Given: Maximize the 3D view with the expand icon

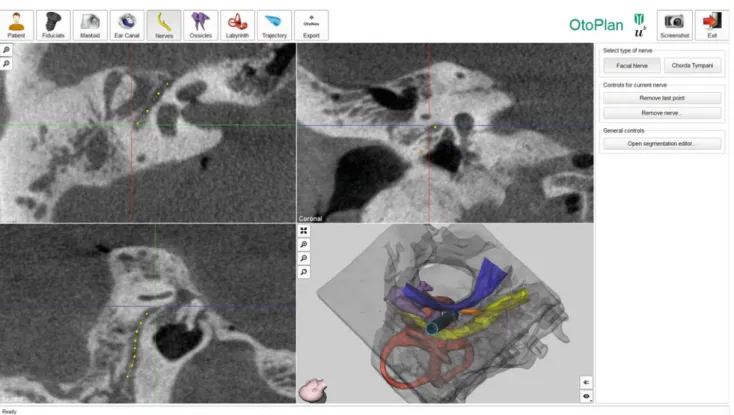Looking at the screenshot, I should [x=304, y=231].
